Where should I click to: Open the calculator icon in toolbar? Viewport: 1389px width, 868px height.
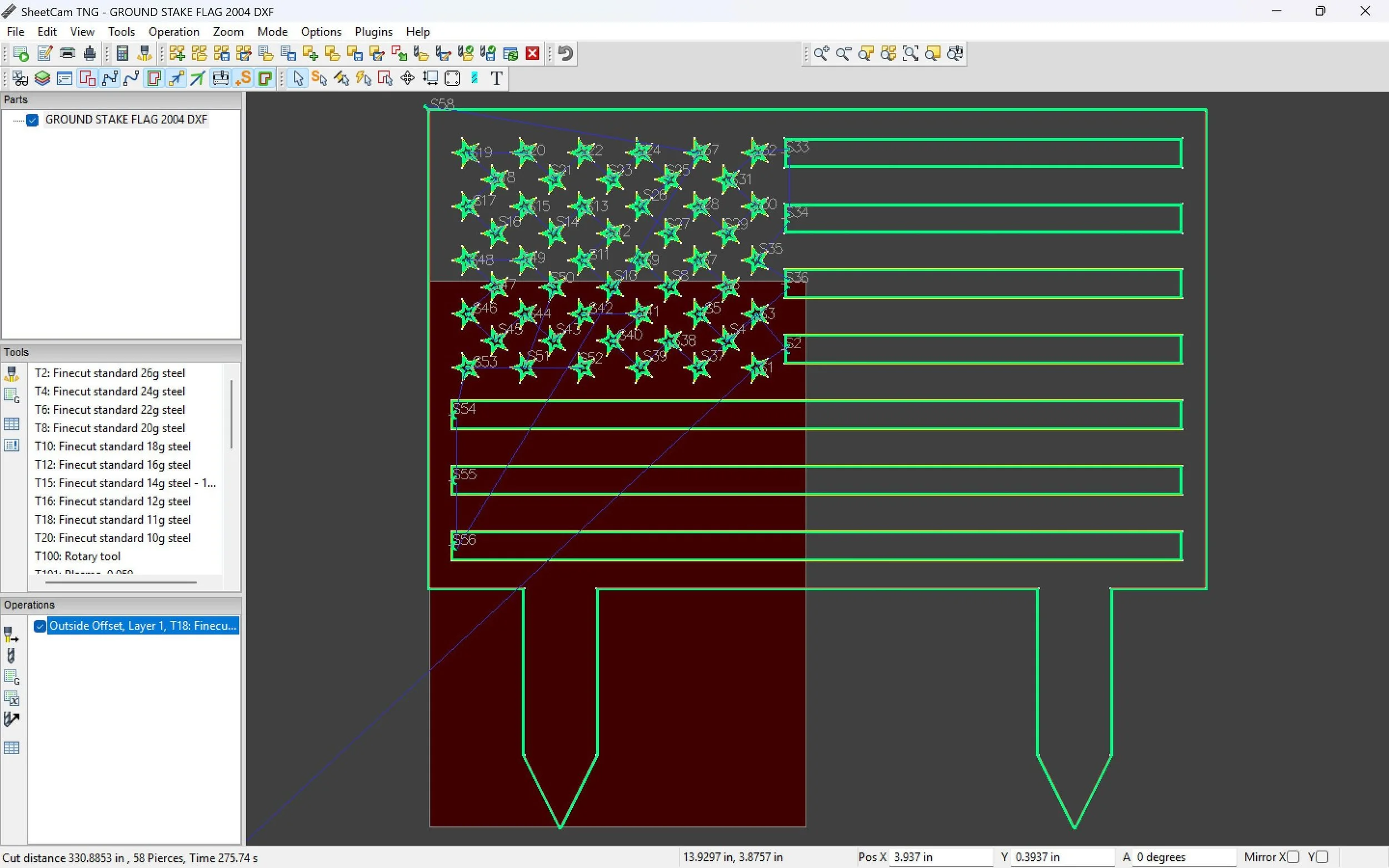tap(122, 53)
